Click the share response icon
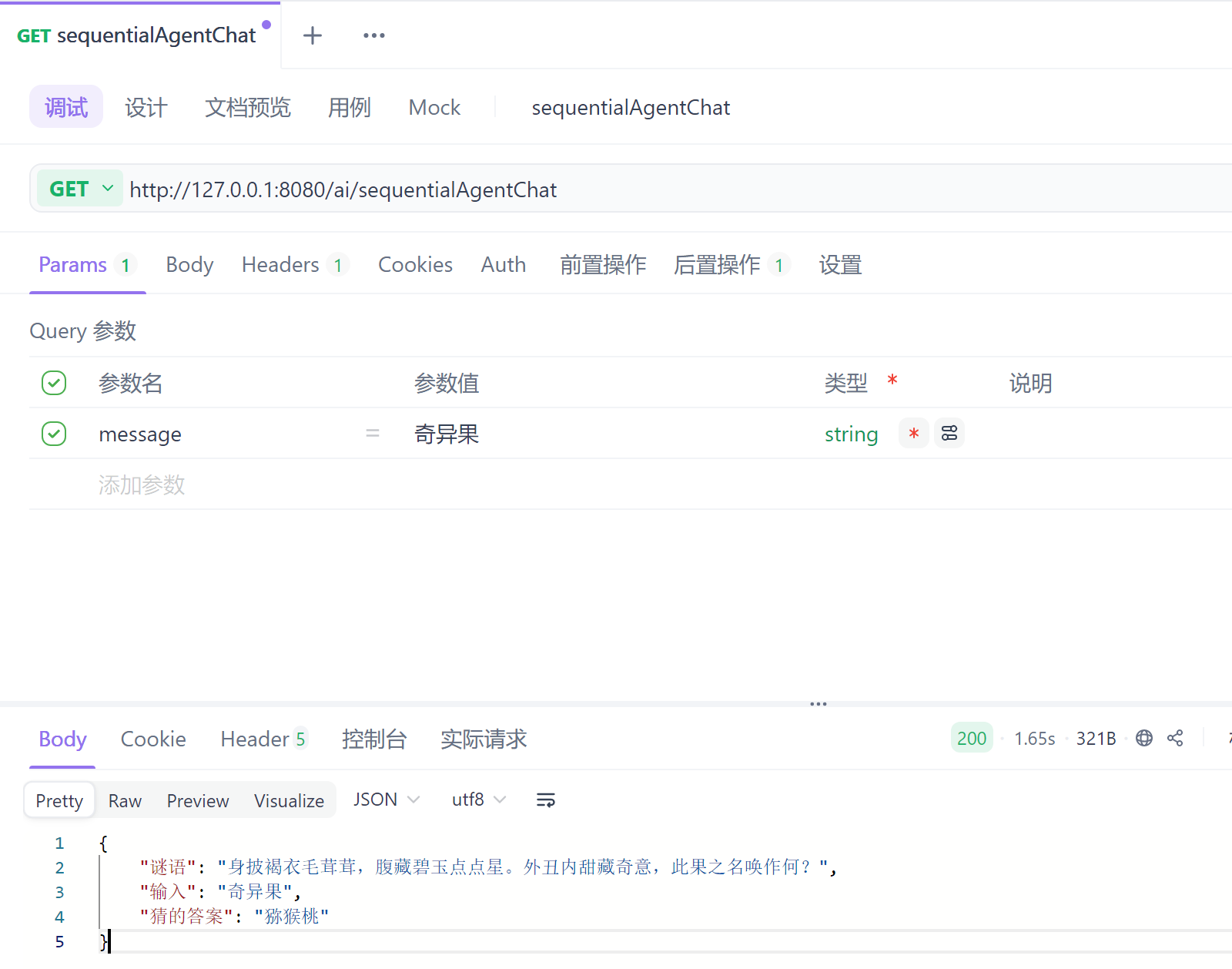 pos(1175,738)
